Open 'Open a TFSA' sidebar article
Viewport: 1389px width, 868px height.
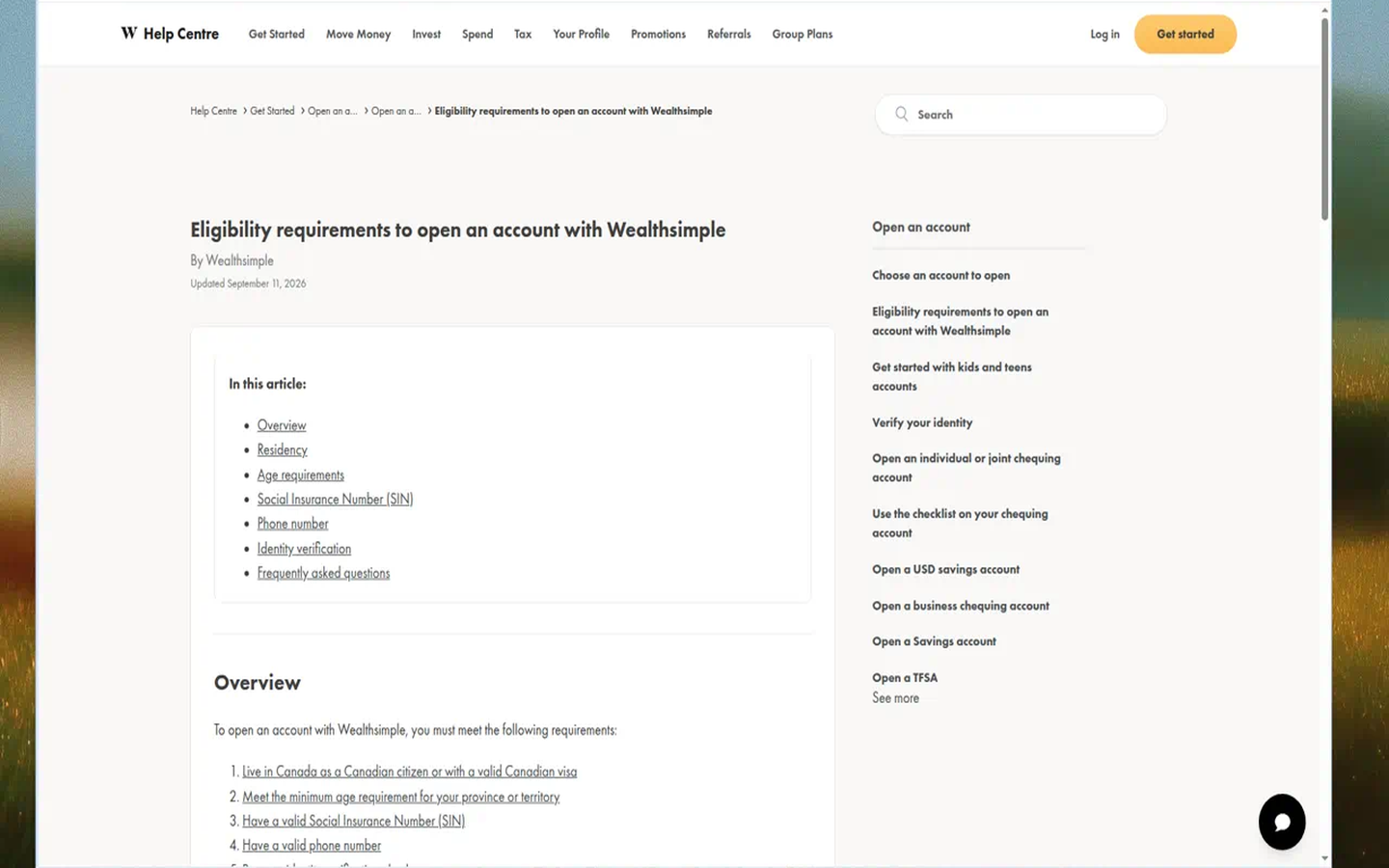click(905, 678)
